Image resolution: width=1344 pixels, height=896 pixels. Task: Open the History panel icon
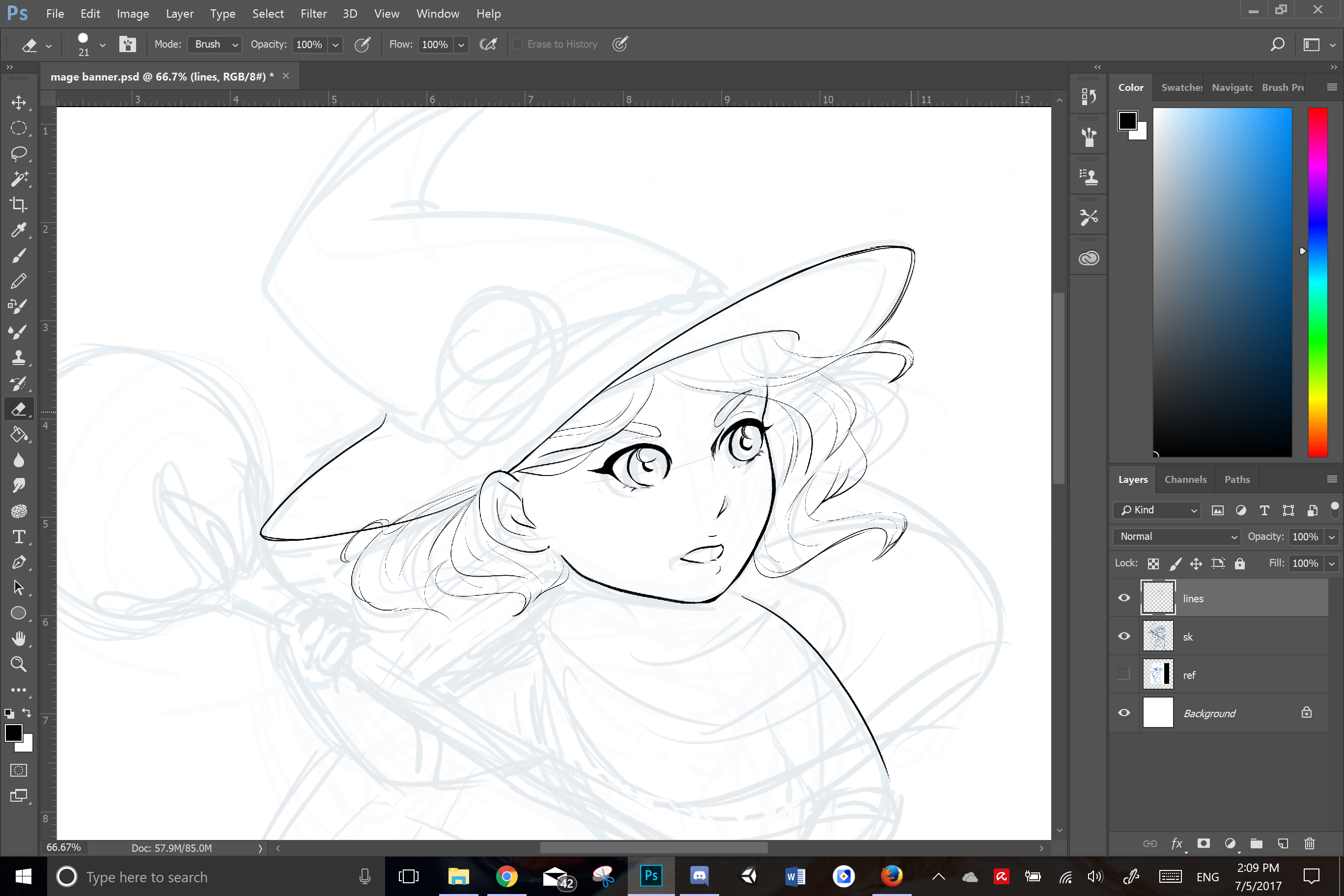tap(1089, 97)
